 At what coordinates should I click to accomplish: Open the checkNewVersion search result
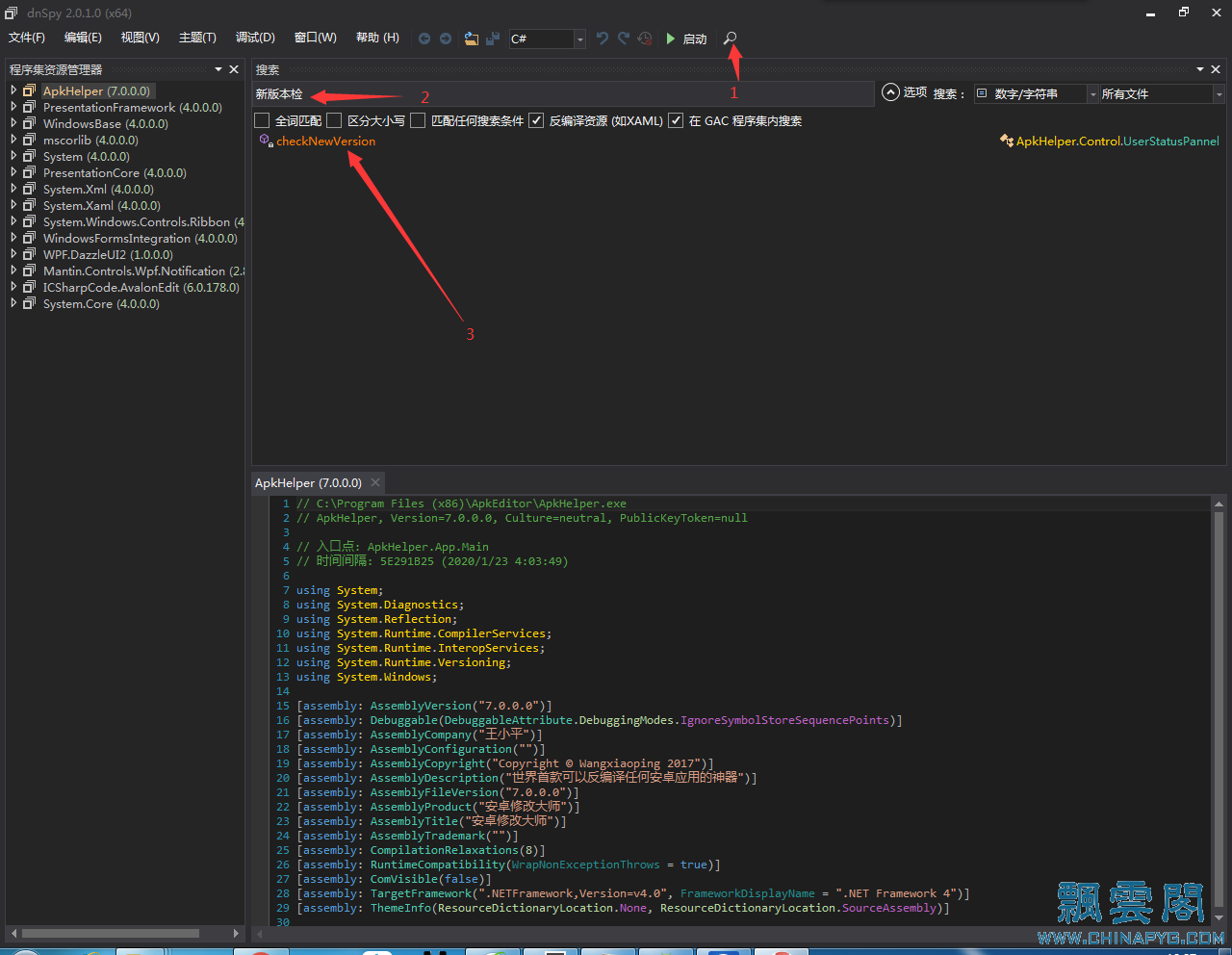(326, 141)
